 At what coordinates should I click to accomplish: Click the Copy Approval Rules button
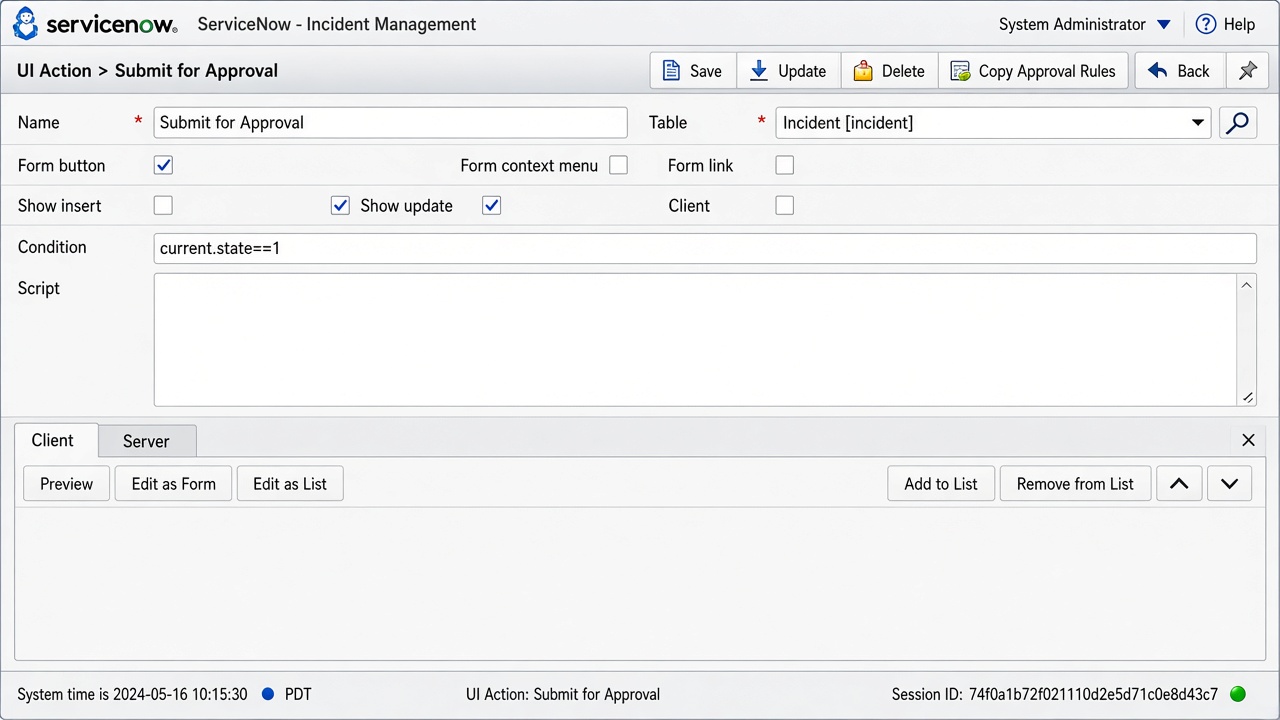(x=1033, y=71)
